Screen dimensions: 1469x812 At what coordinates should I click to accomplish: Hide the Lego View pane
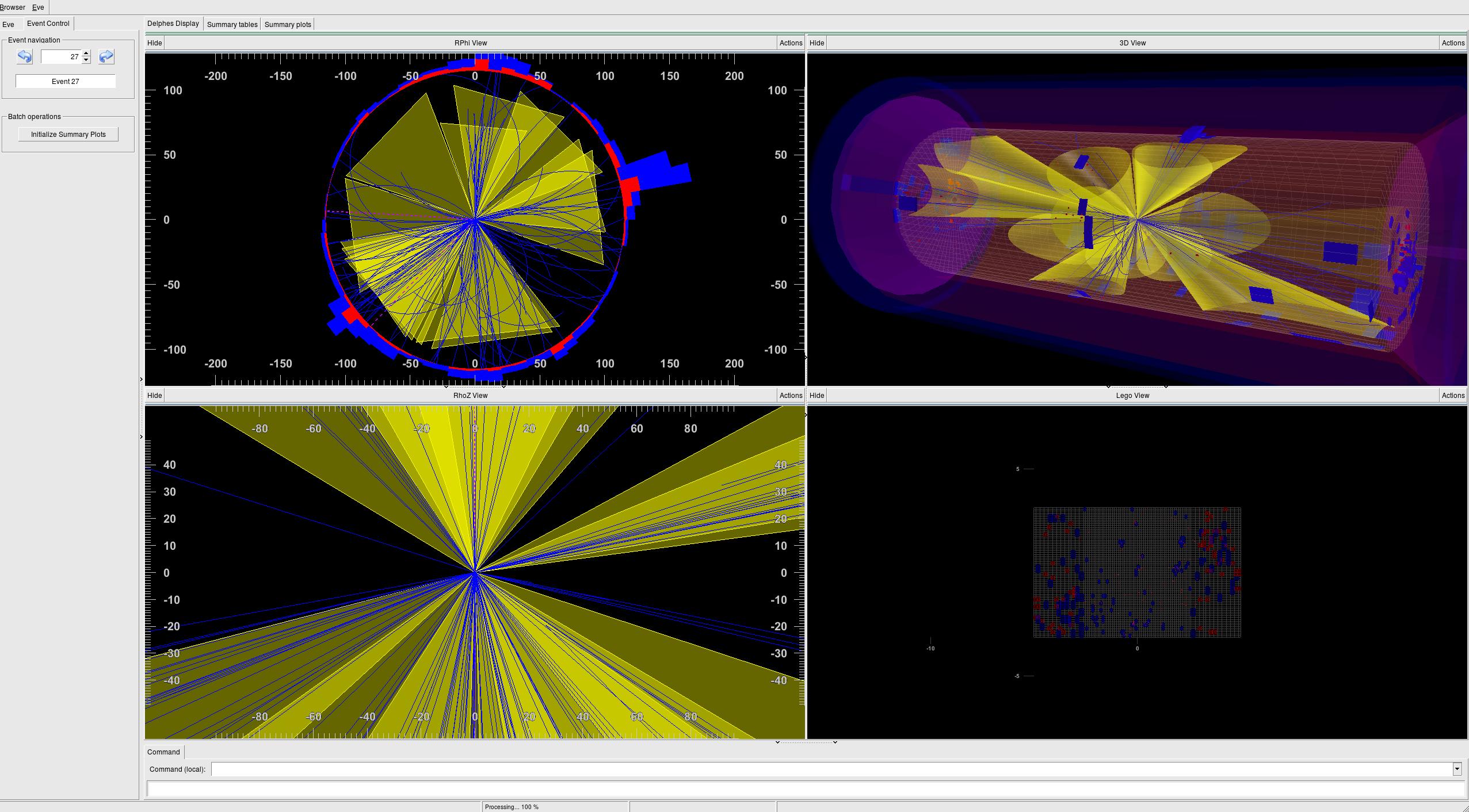click(816, 395)
